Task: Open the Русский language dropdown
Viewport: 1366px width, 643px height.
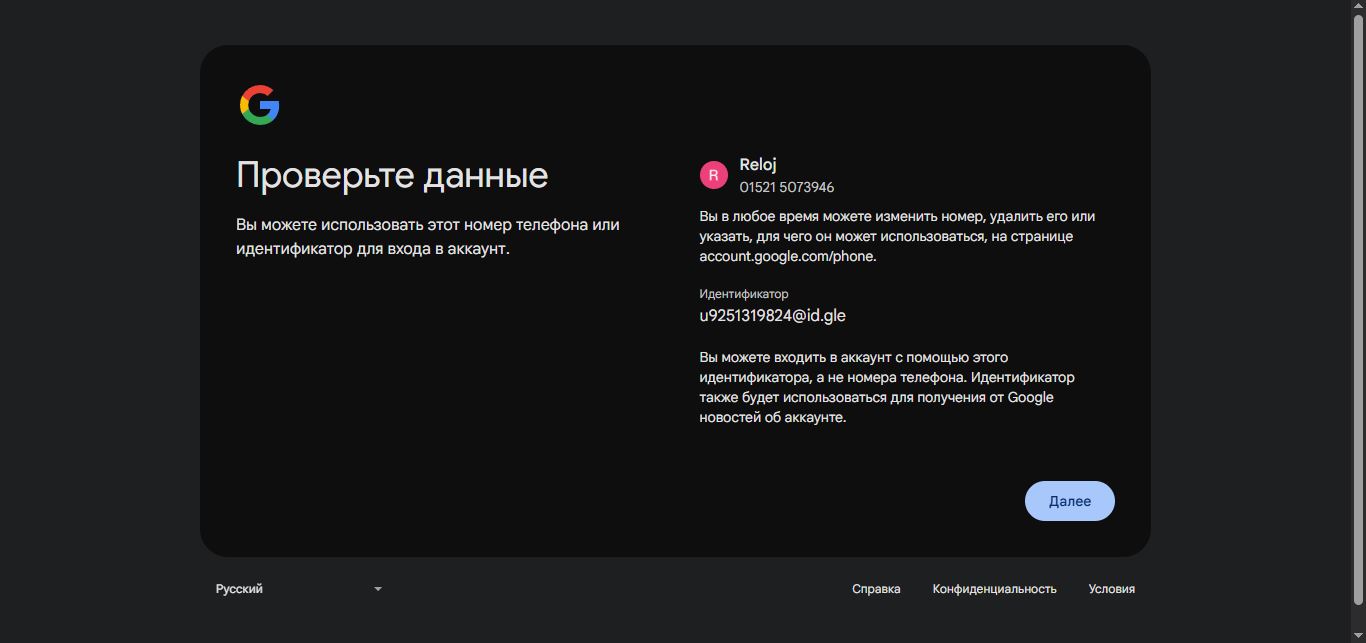Action: (298, 589)
